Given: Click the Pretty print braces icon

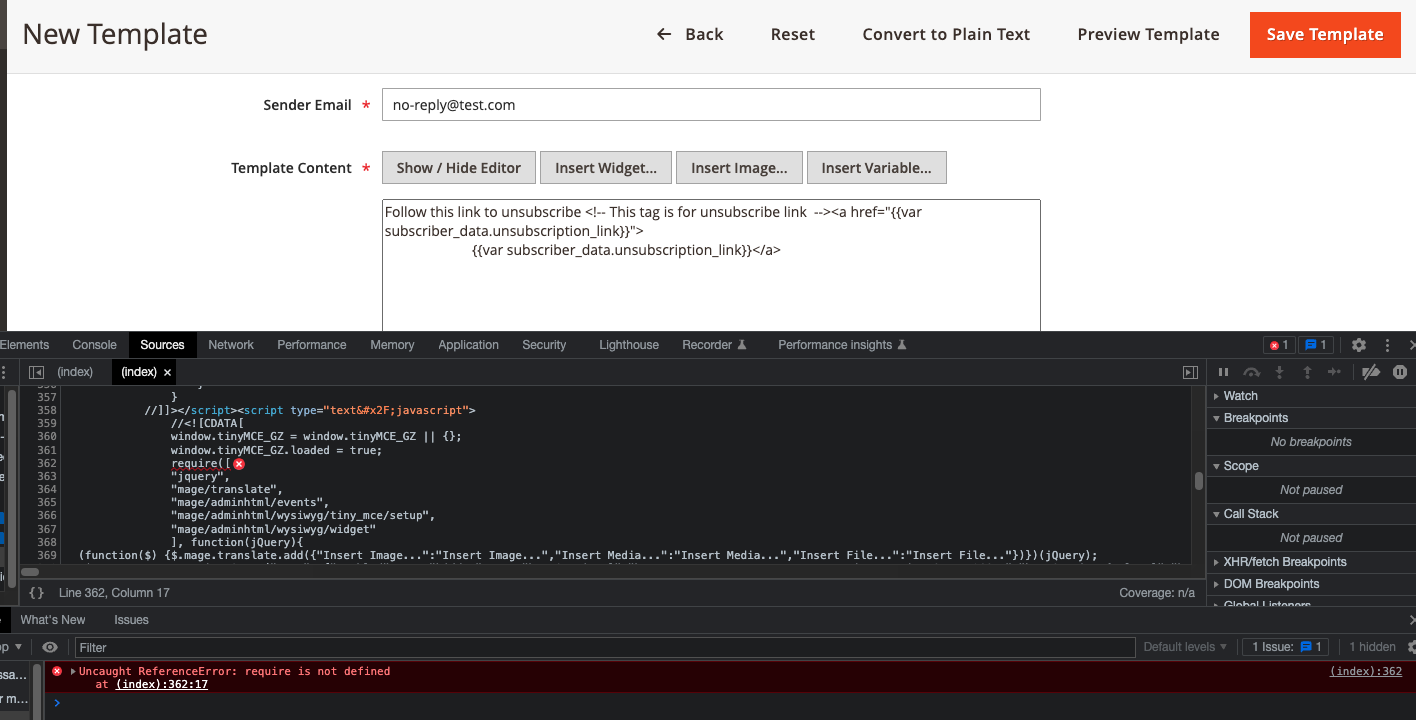Looking at the screenshot, I should pos(39,592).
